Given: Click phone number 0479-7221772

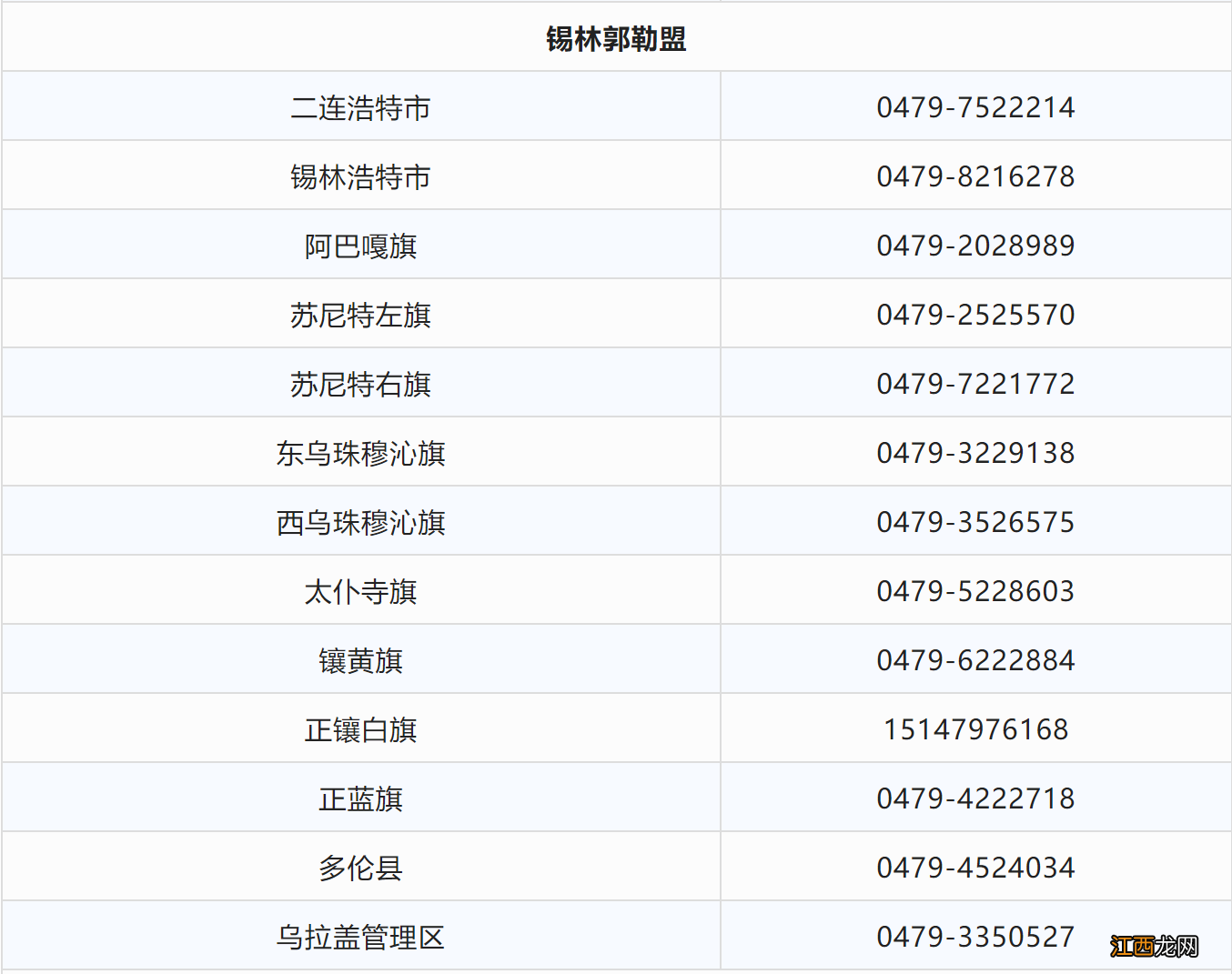Looking at the screenshot, I should [x=976, y=384].
